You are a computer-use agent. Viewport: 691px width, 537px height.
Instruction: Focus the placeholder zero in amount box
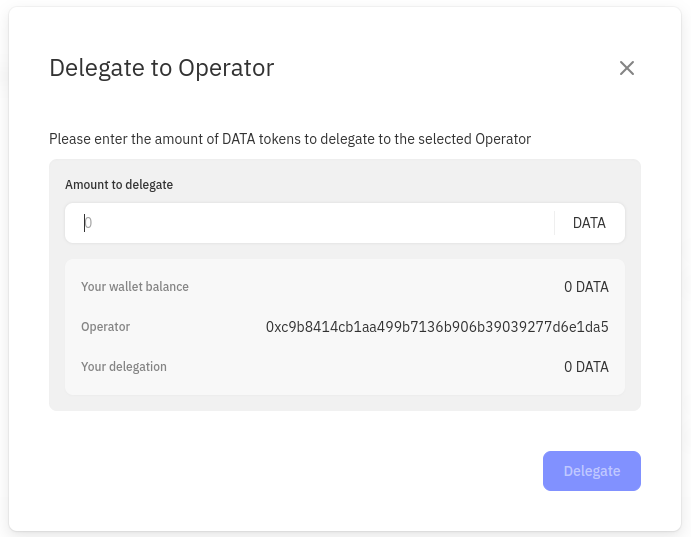[x=88, y=223]
